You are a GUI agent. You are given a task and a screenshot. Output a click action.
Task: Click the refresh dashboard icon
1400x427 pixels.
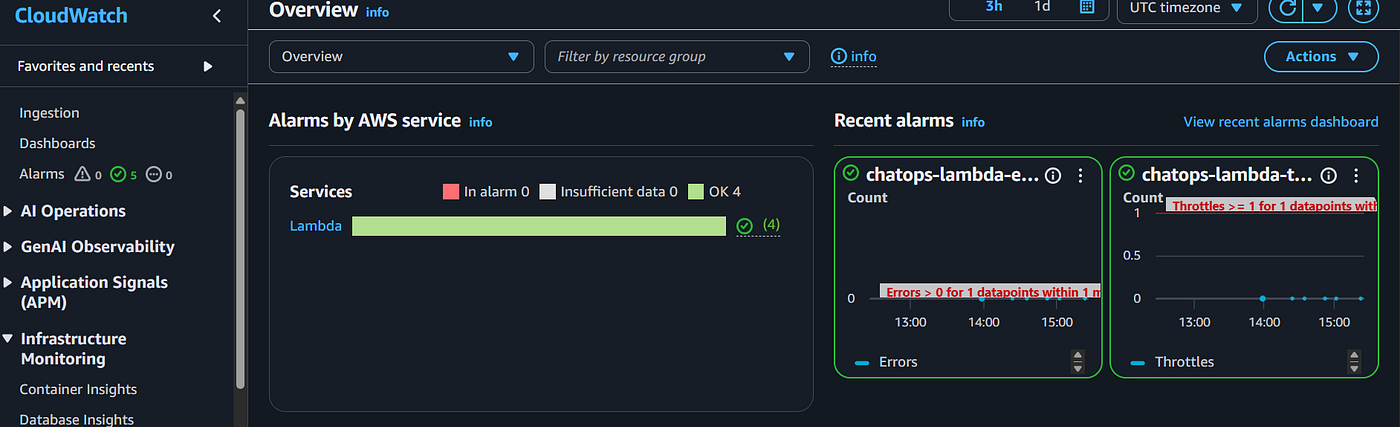pos(1290,8)
